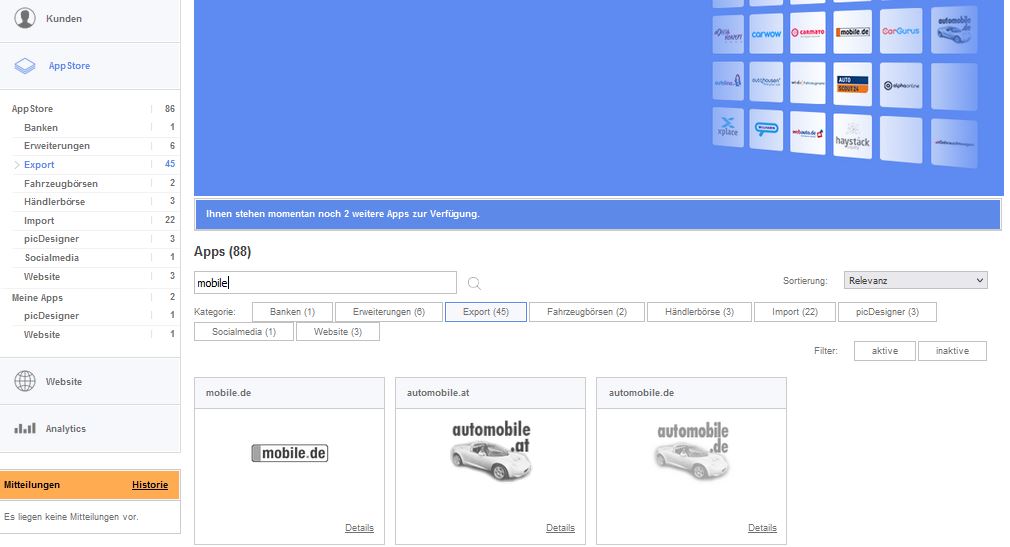Click the AutoScout24 tile in banner
This screenshot has width=1010, height=547.
pos(852,84)
